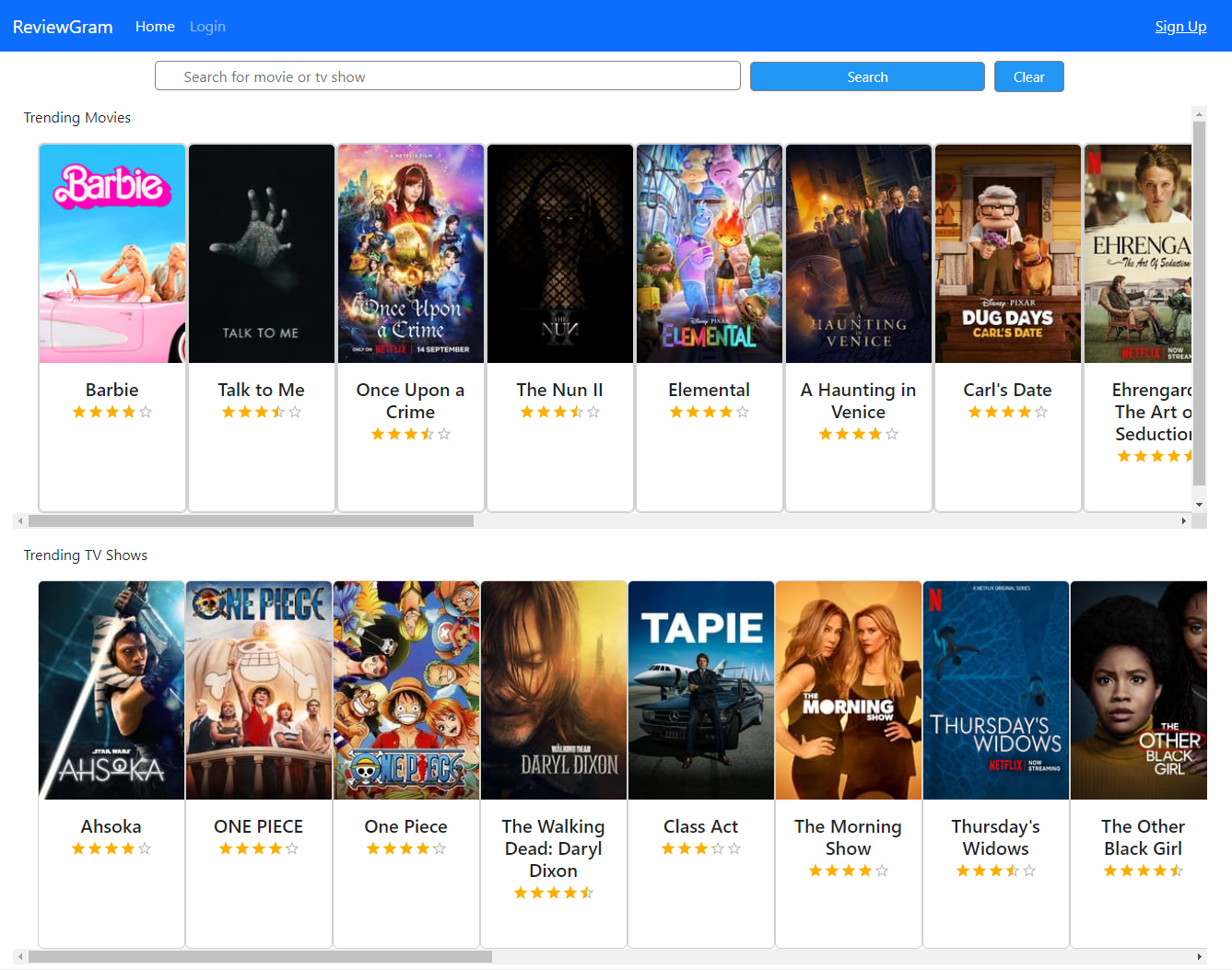Click the ReviewGram logo

(63, 27)
